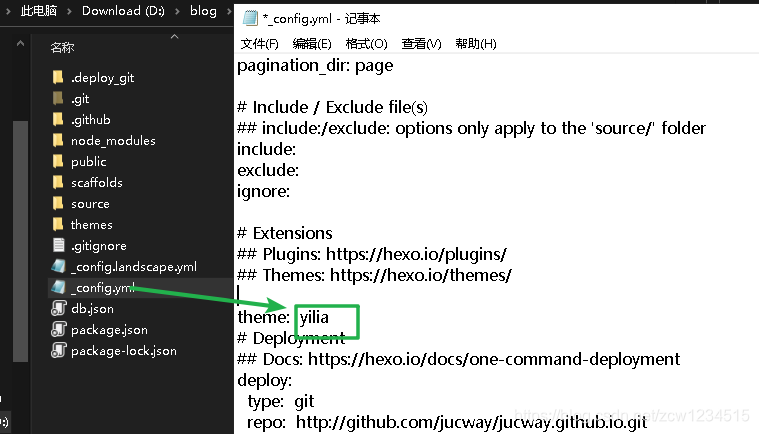
Task: Select the .git folder name
Action: 80,99
